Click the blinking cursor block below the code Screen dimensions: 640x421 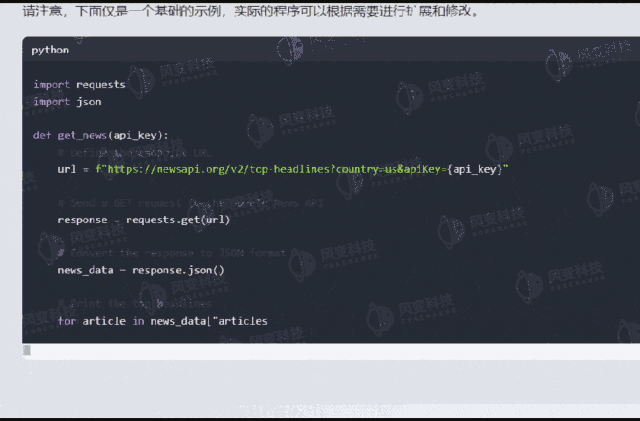[x=27, y=350]
